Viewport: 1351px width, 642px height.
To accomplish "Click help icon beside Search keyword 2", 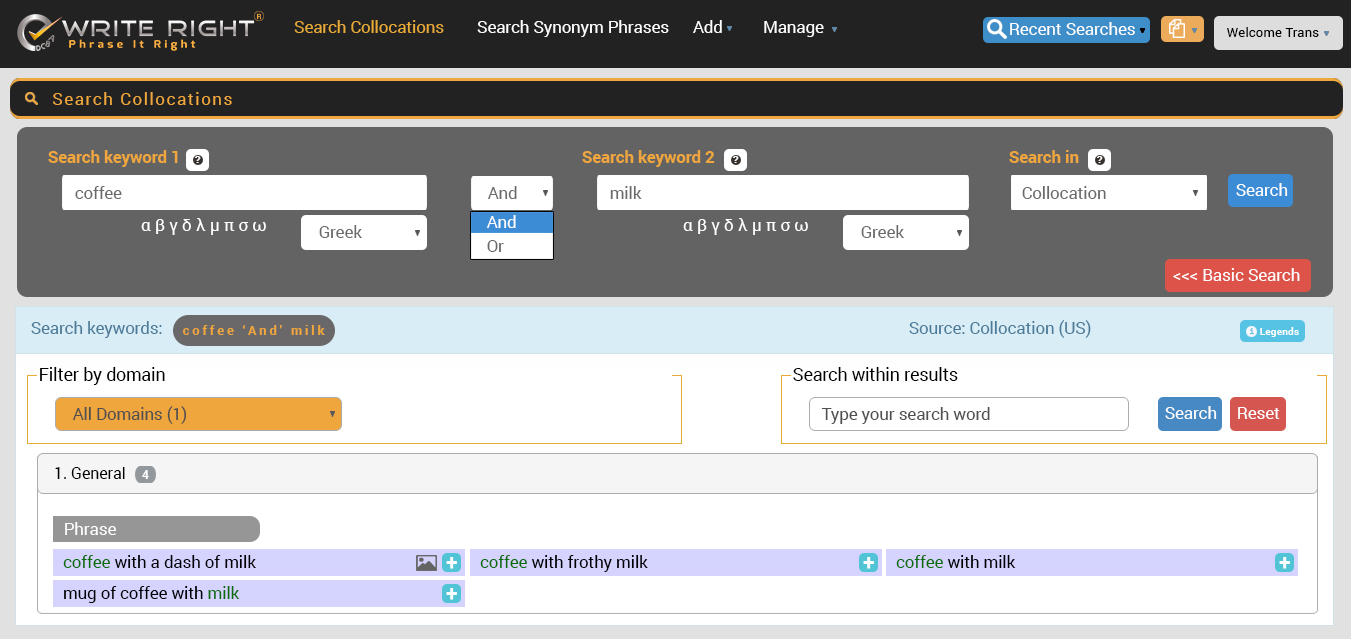I will 735,159.
